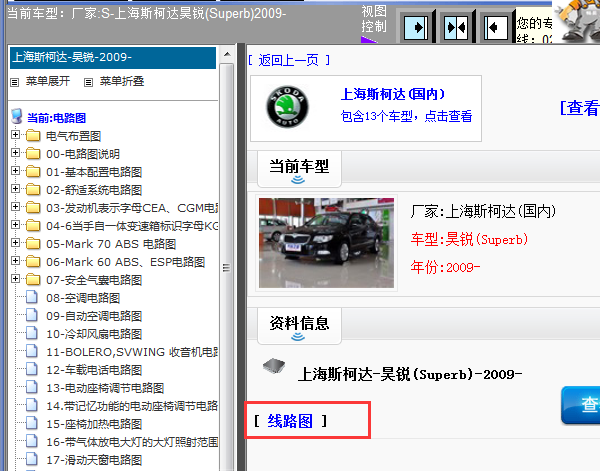Click the 厂家:上海斯柯达(国内) text

click(483, 211)
